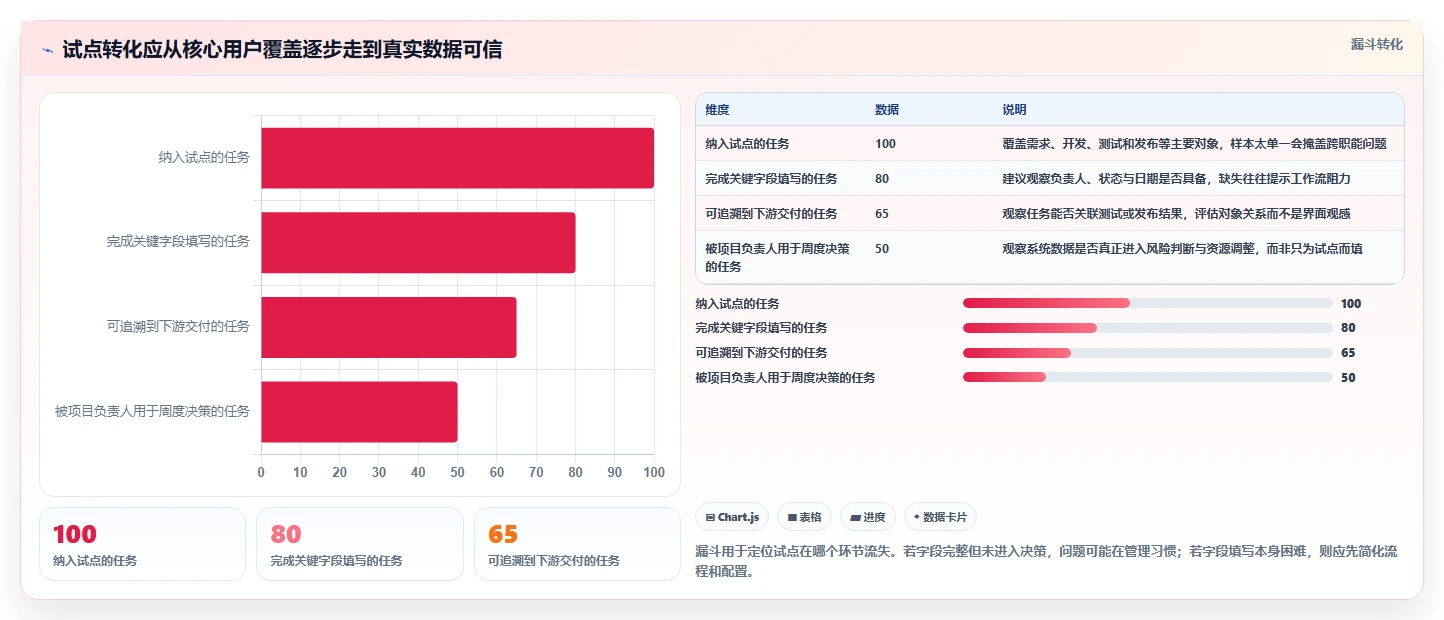Click the x-axis tick label 0

coord(261,472)
